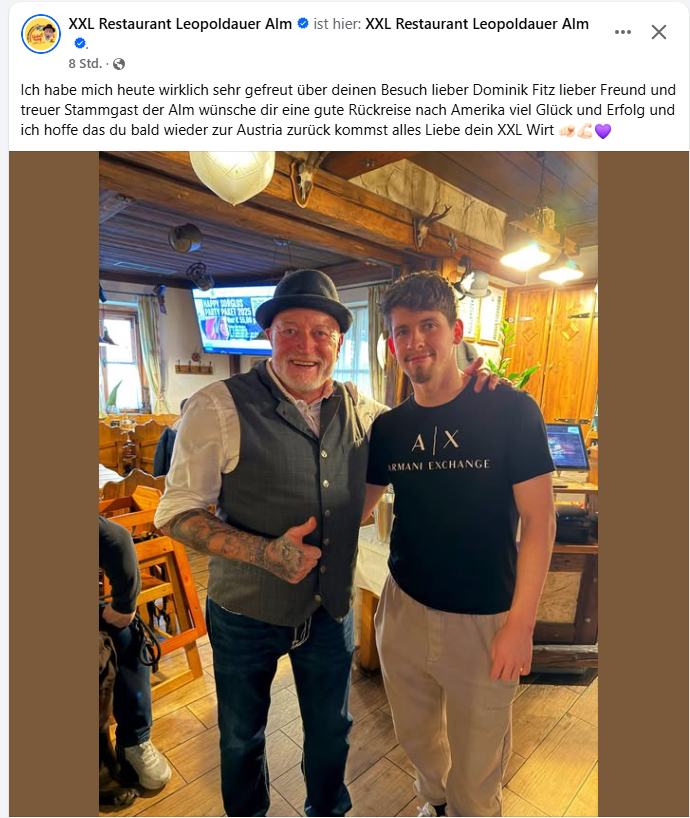Screen dimensions: 690x818
Task: Click the thumbs-up hand emoji in the post text
Action: 565,131
